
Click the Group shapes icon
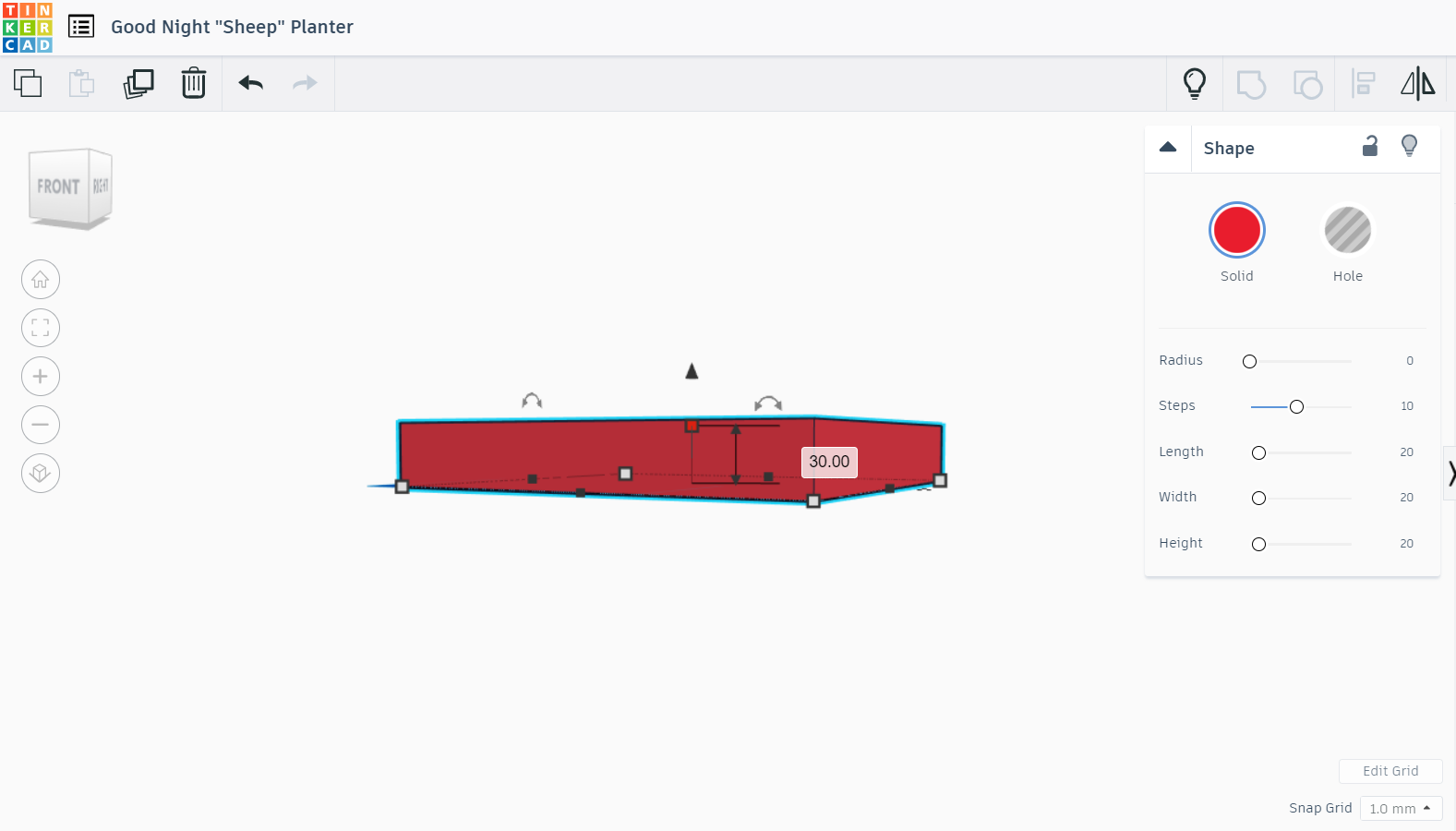[1251, 84]
